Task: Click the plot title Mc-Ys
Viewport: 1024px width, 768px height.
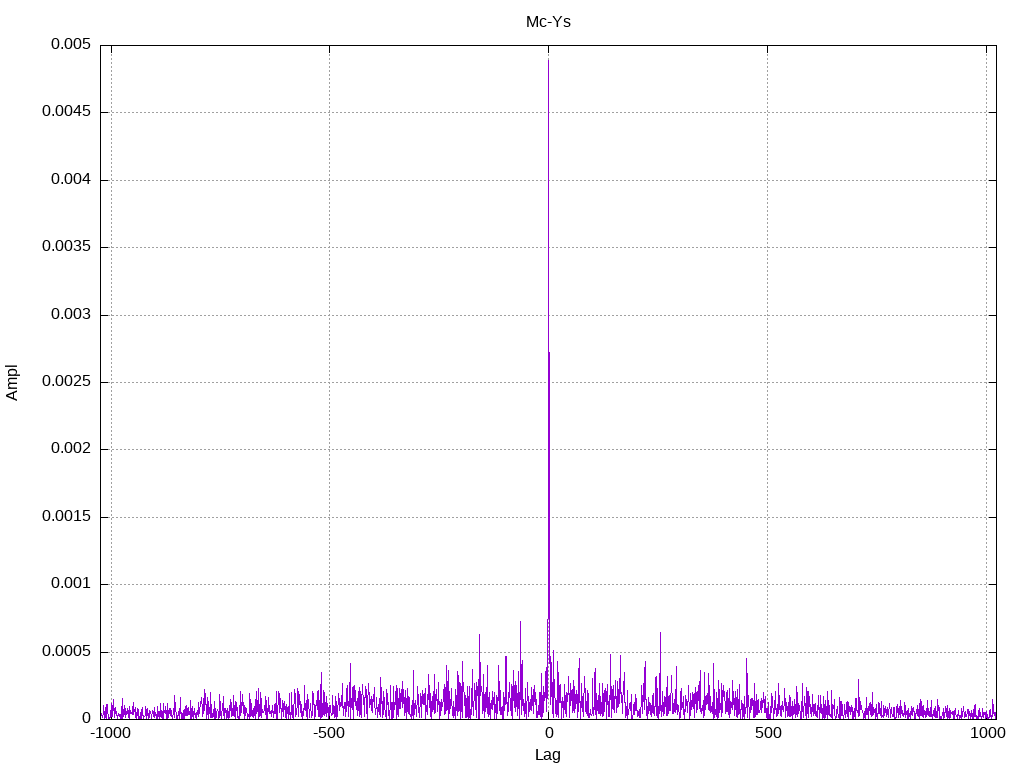Action: click(x=548, y=21)
